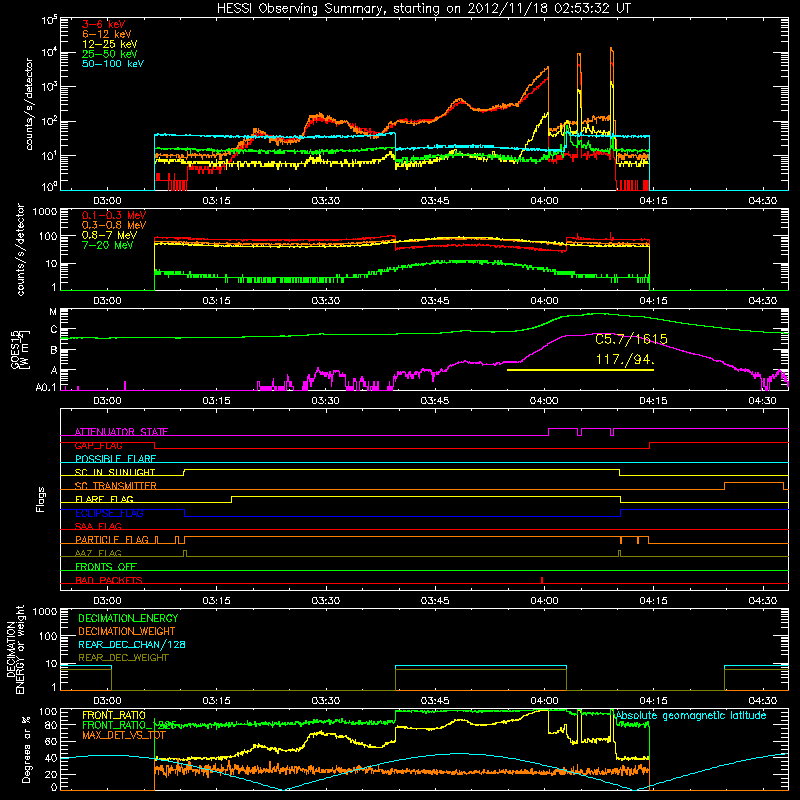Click the '0.3-0.8 MeV' legend label
800x800 pixels.
114,225
